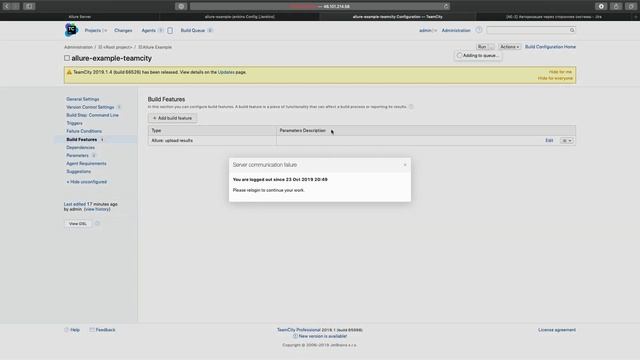
Task: Click the View DSL button
Action: coord(78,224)
